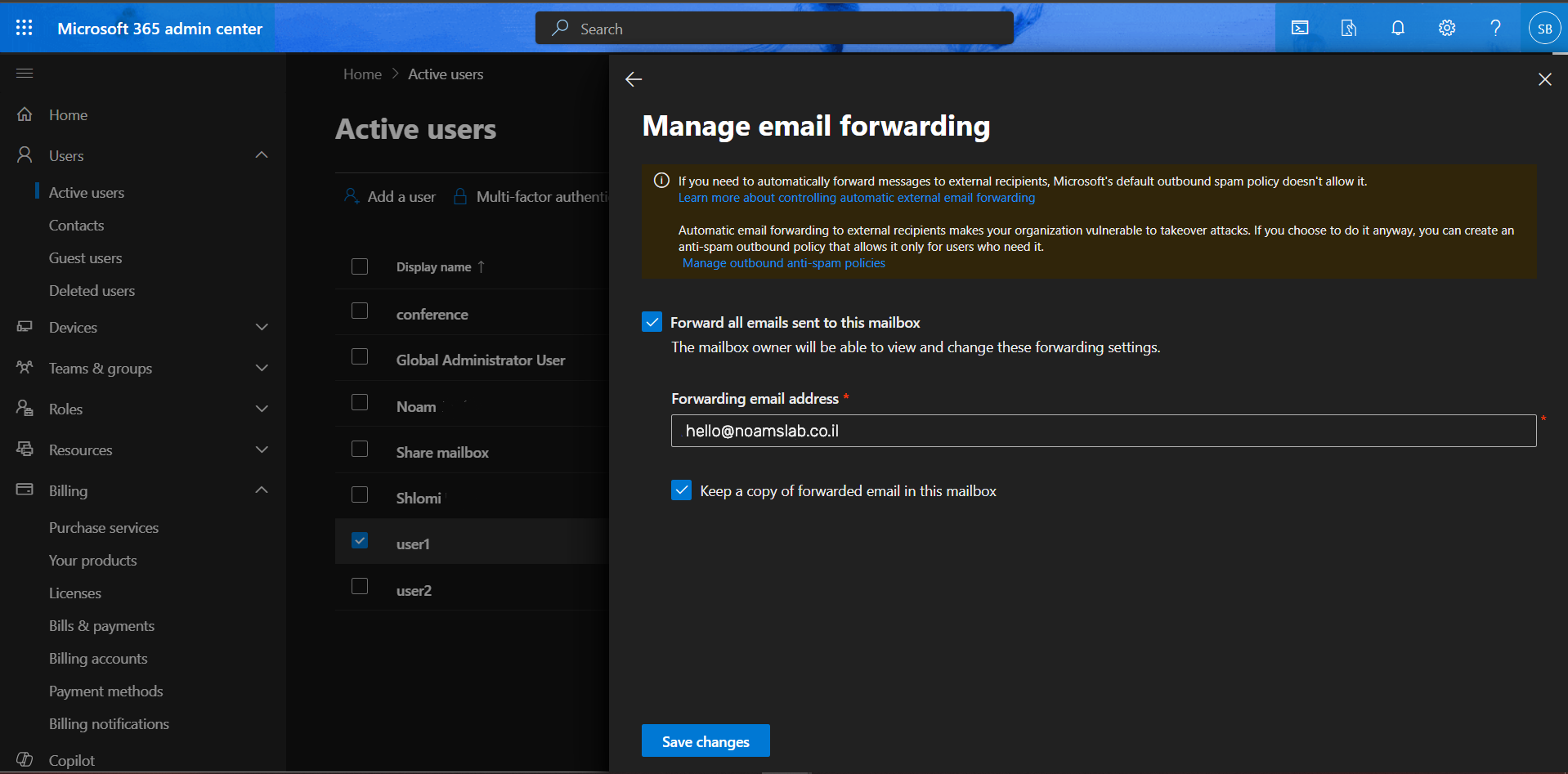This screenshot has height=774, width=1568.
Task: Check the Noam user checkbox
Action: pos(360,402)
